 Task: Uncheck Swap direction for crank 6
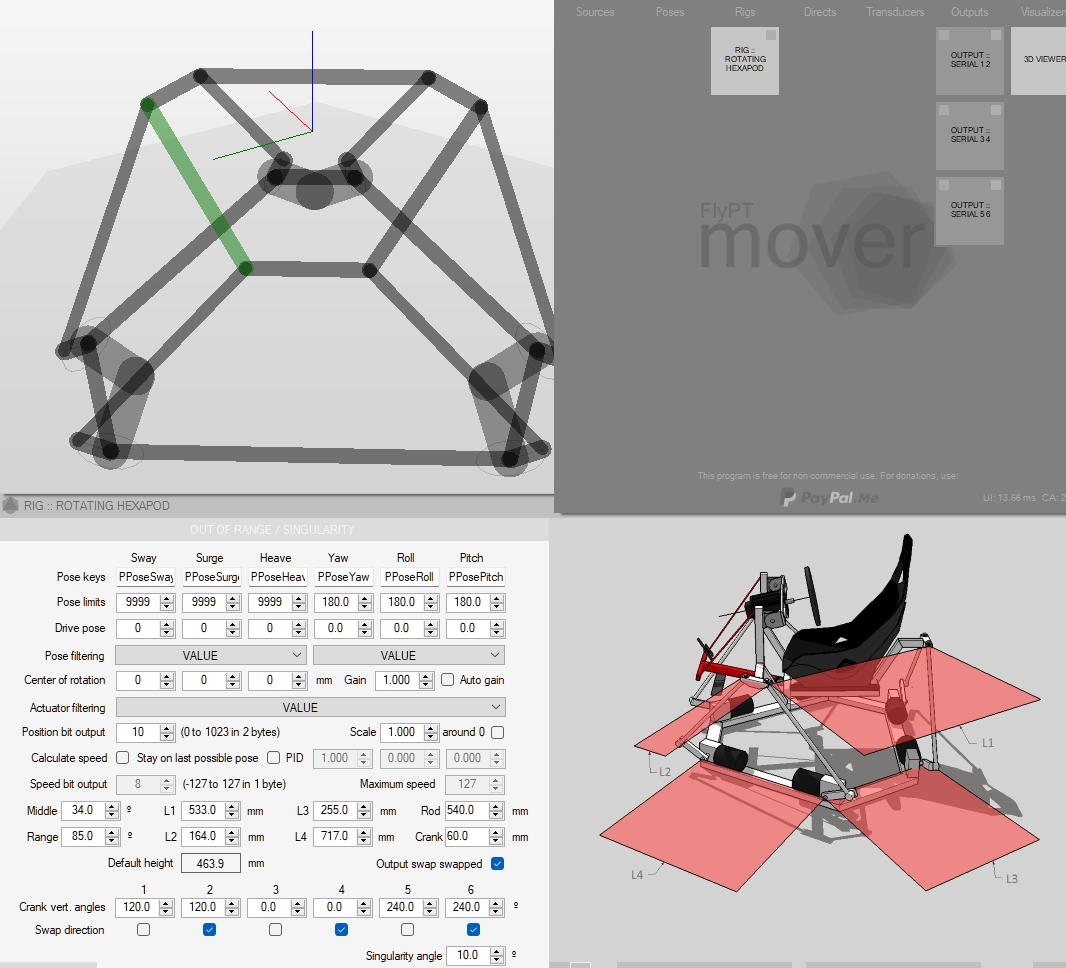pyautogui.click(x=473, y=929)
